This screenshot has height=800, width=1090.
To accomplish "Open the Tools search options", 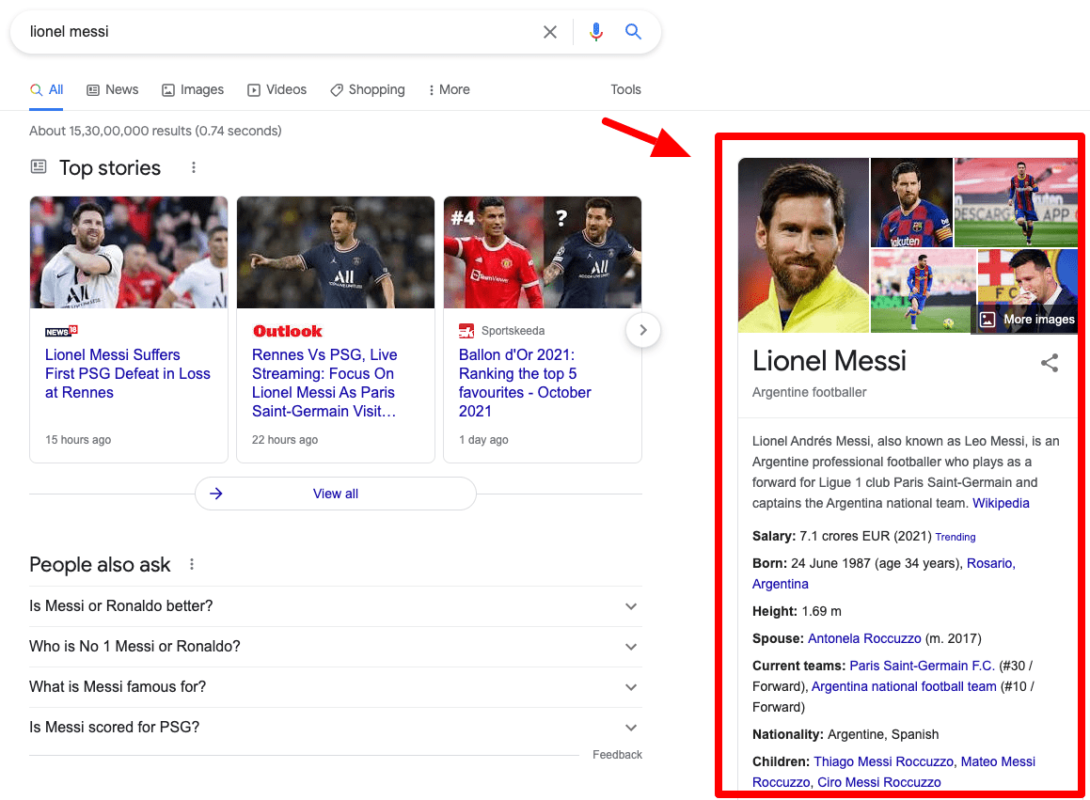I will (x=626, y=90).
